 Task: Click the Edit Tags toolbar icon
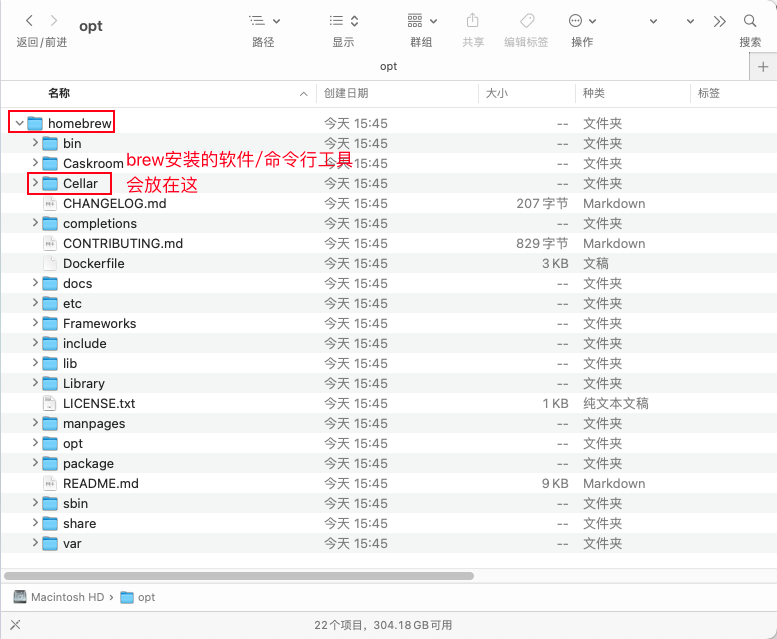526,21
